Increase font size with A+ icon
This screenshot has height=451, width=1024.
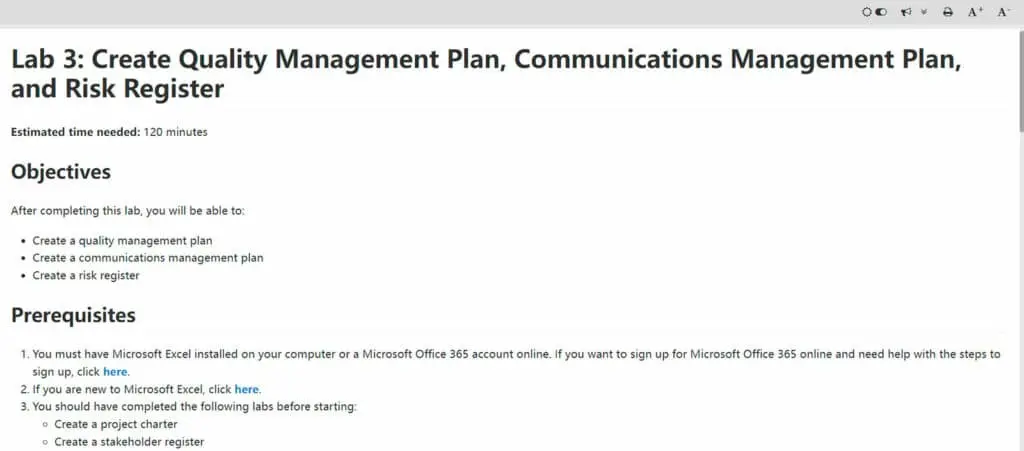(x=976, y=12)
